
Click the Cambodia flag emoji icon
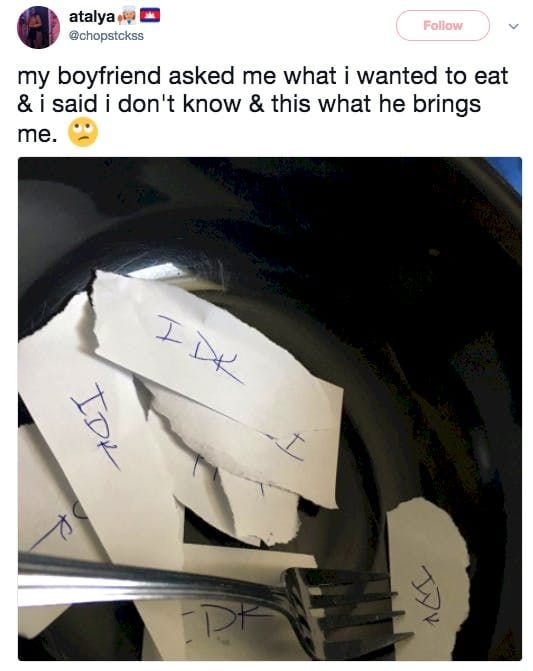tap(149, 16)
